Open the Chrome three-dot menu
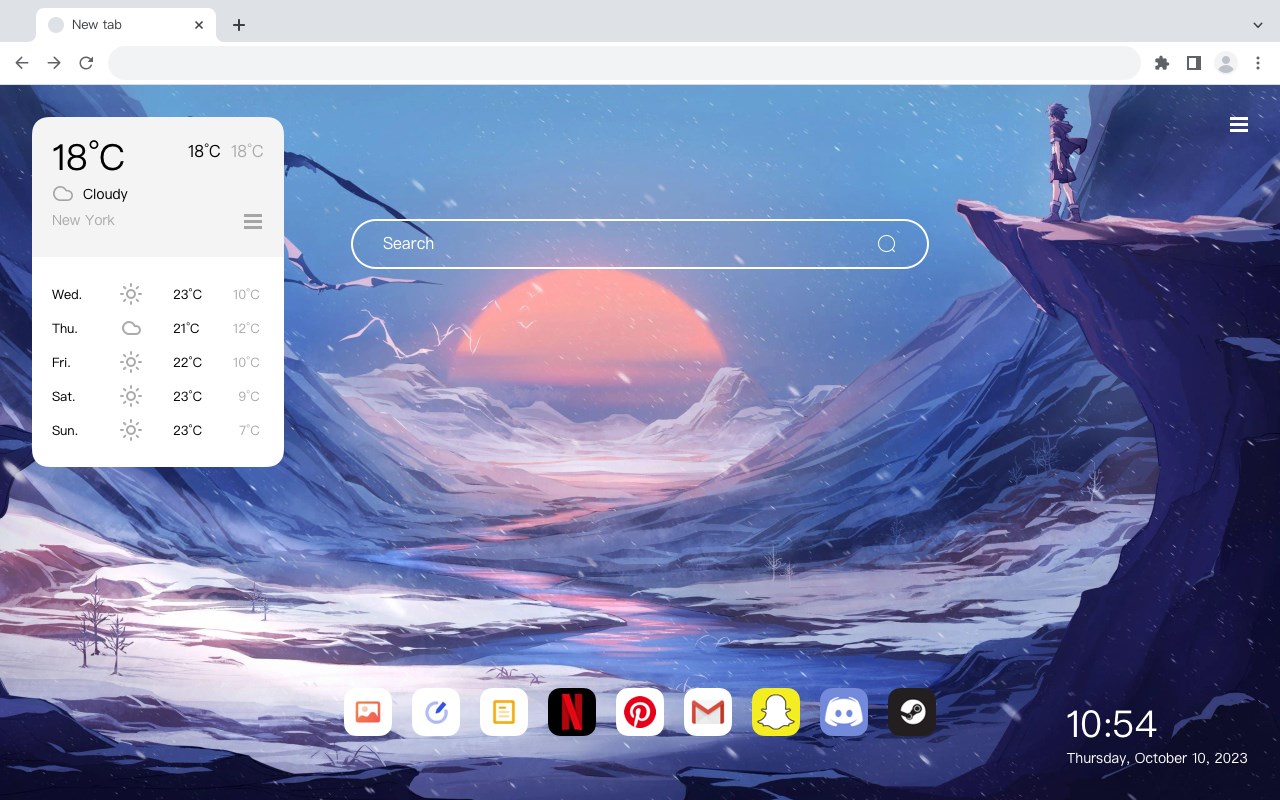The image size is (1280, 800). coord(1258,63)
